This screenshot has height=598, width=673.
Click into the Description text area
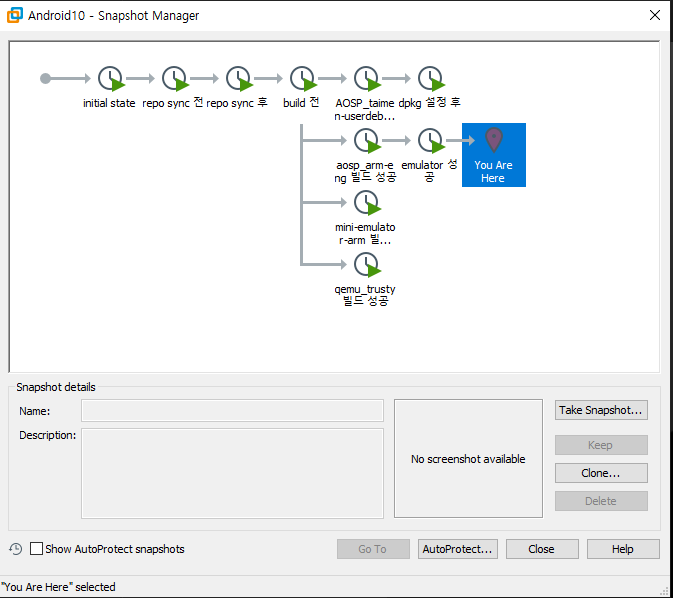(x=232, y=473)
